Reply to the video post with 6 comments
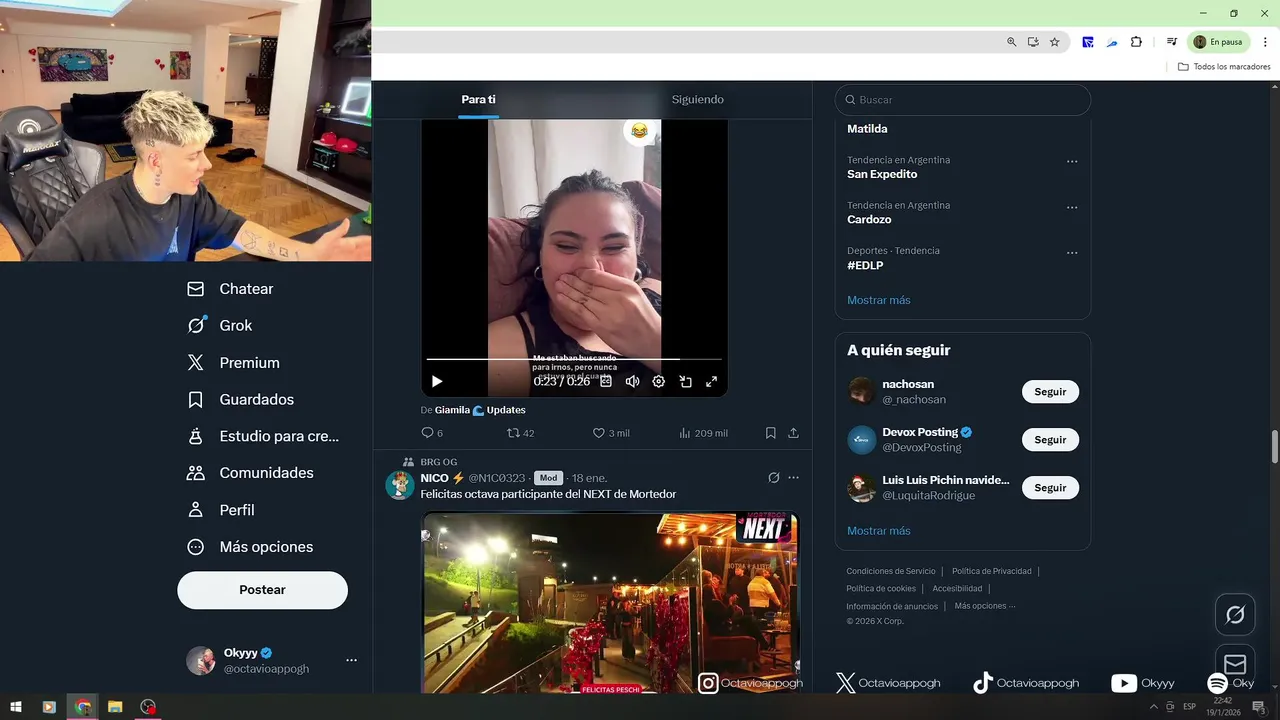 432,433
